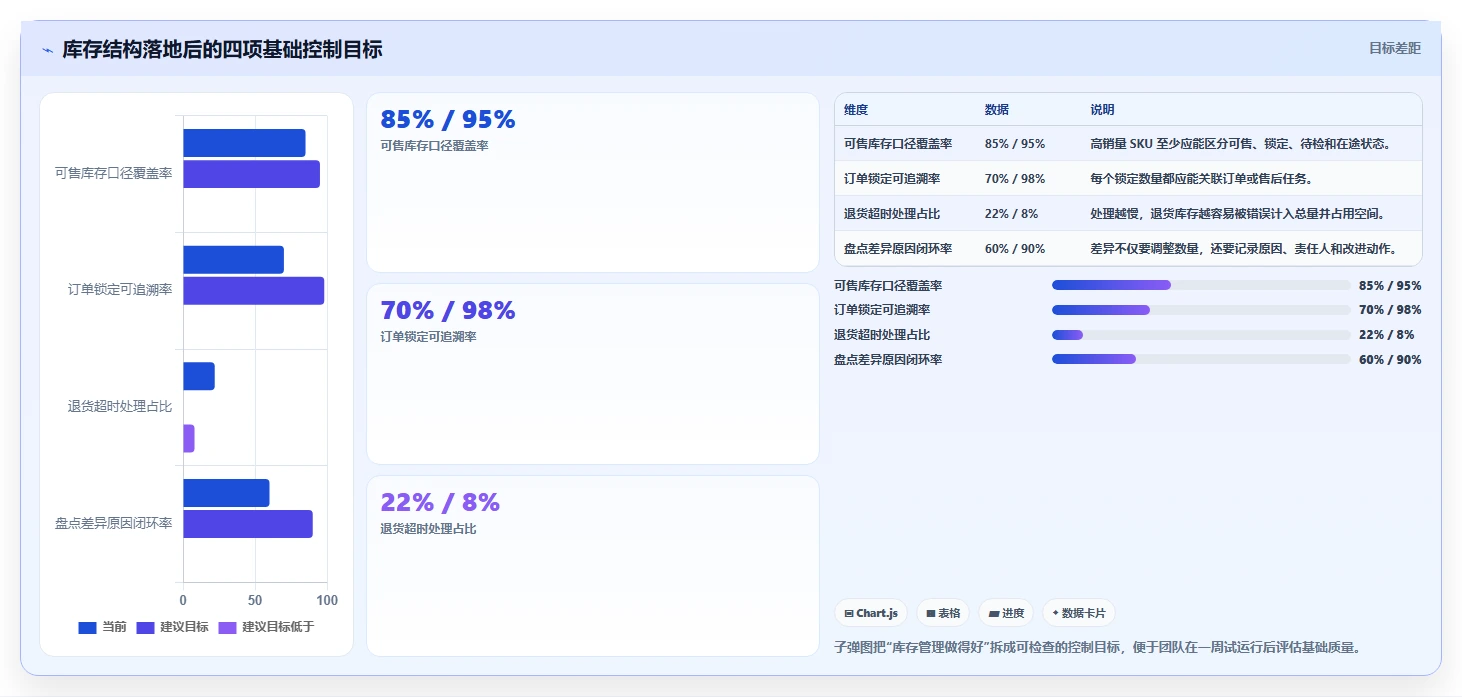Image resolution: width=1462 pixels, height=697 pixels.
Task: Click the 建议目标 bar for 订单锁定可追溯率
Action: (x=253, y=291)
